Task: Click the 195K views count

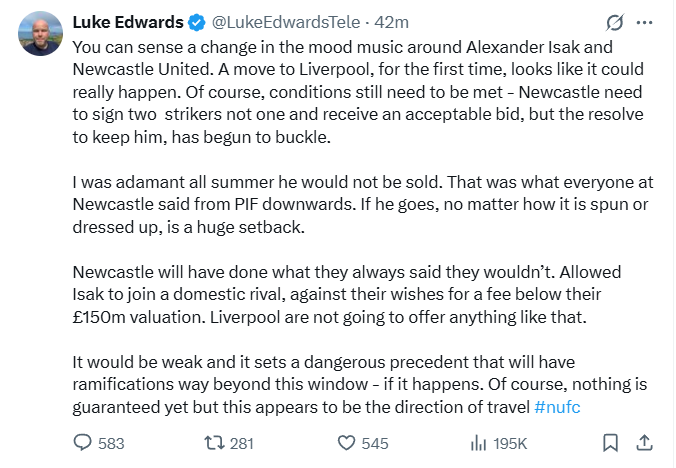Action: pyautogui.click(x=510, y=443)
